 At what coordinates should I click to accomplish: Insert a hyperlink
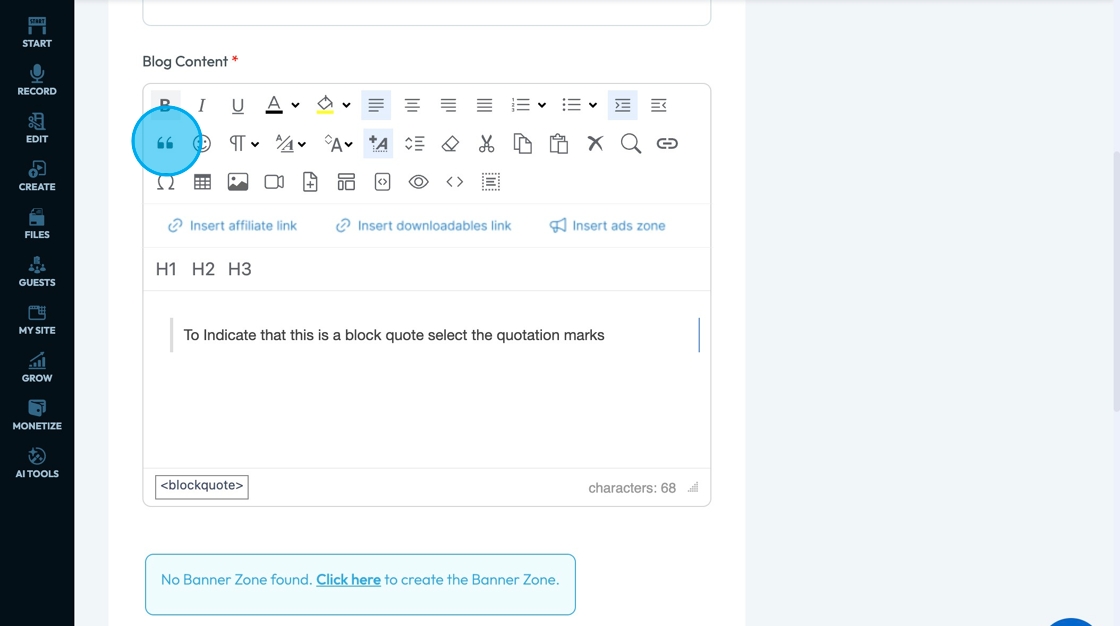tap(667, 144)
